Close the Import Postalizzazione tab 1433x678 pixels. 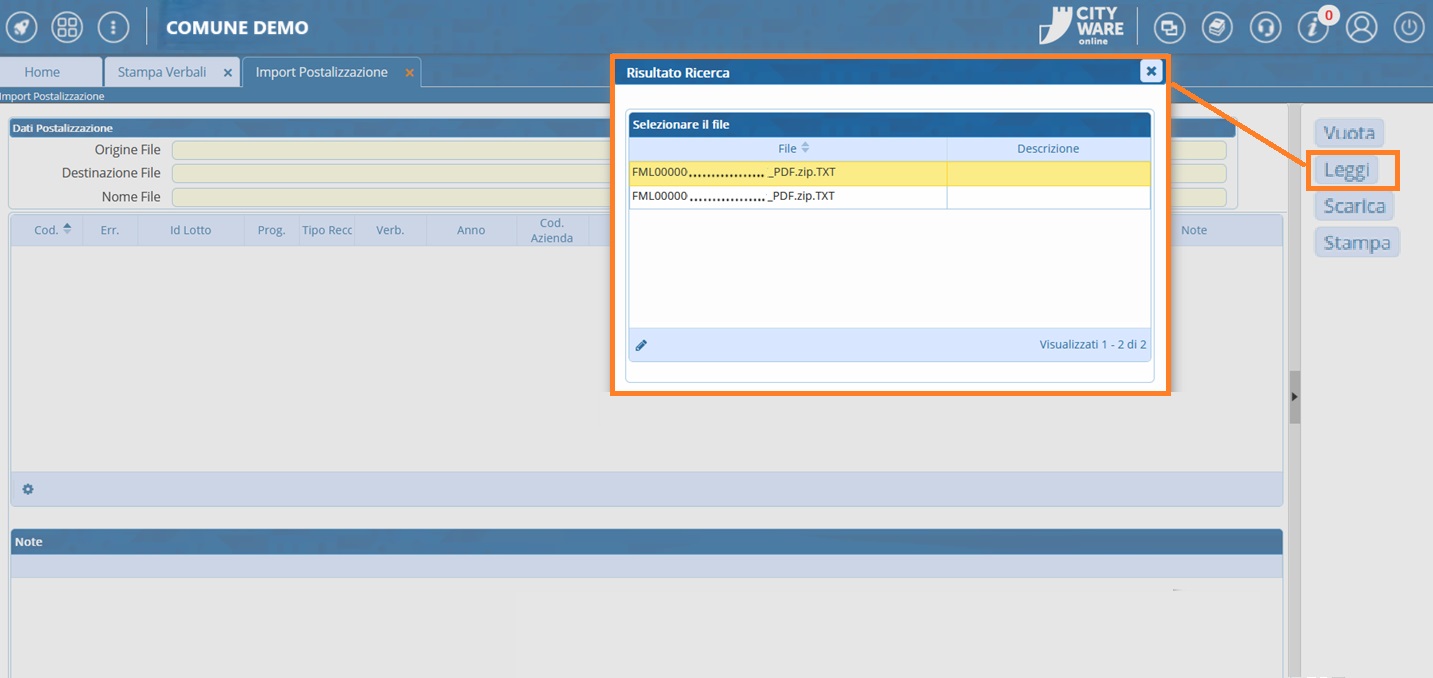tap(409, 73)
